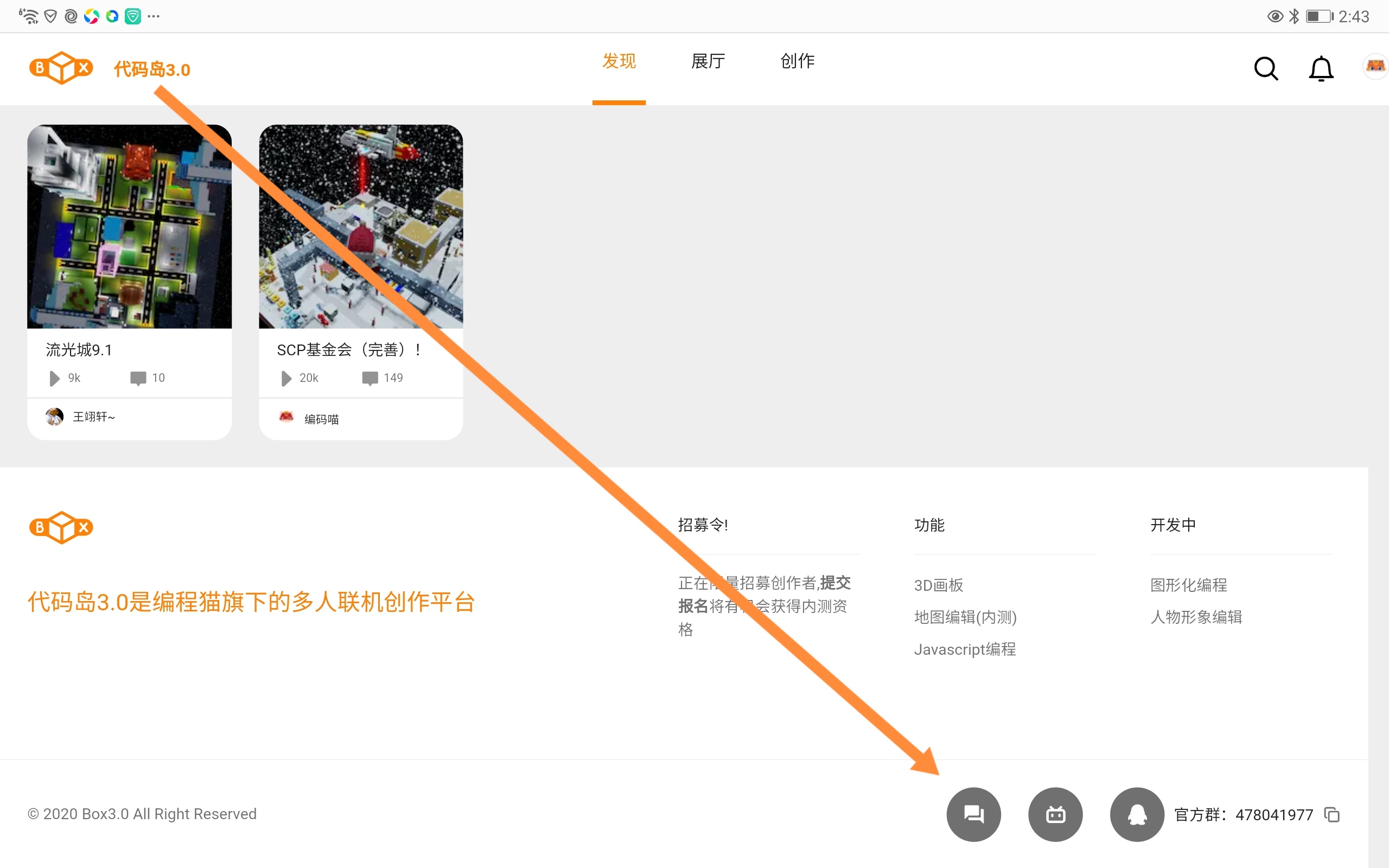Copy the official group number 478041977
1389x868 pixels.
click(x=1331, y=815)
